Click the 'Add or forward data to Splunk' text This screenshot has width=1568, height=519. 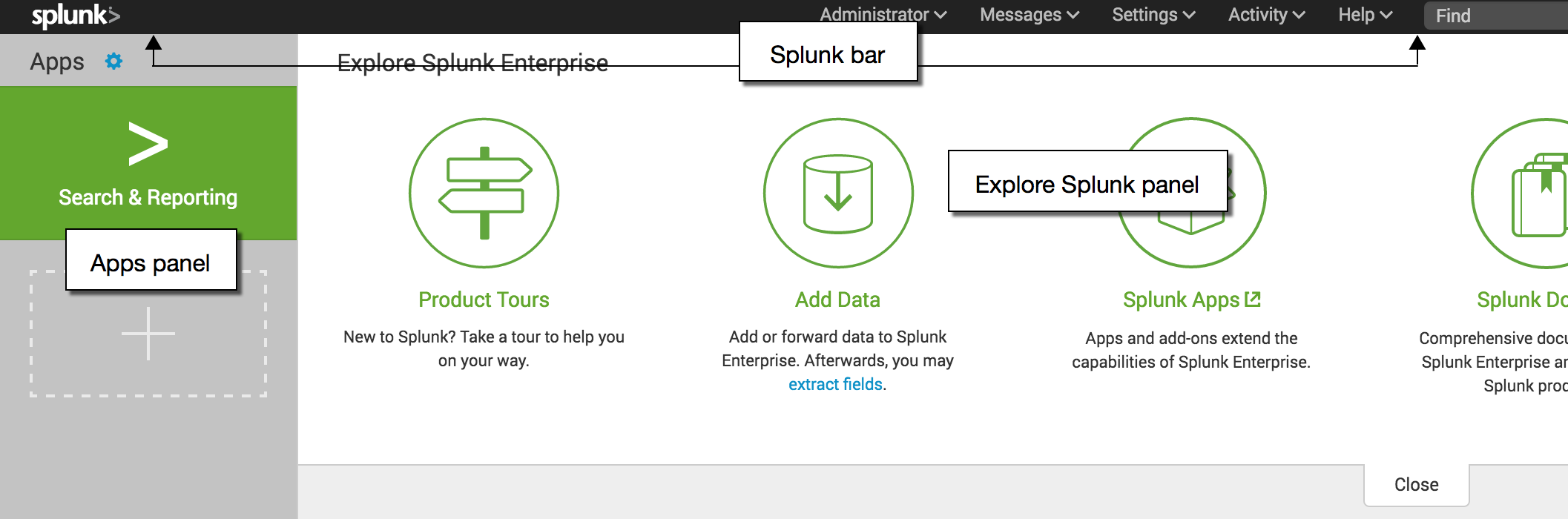click(x=838, y=337)
